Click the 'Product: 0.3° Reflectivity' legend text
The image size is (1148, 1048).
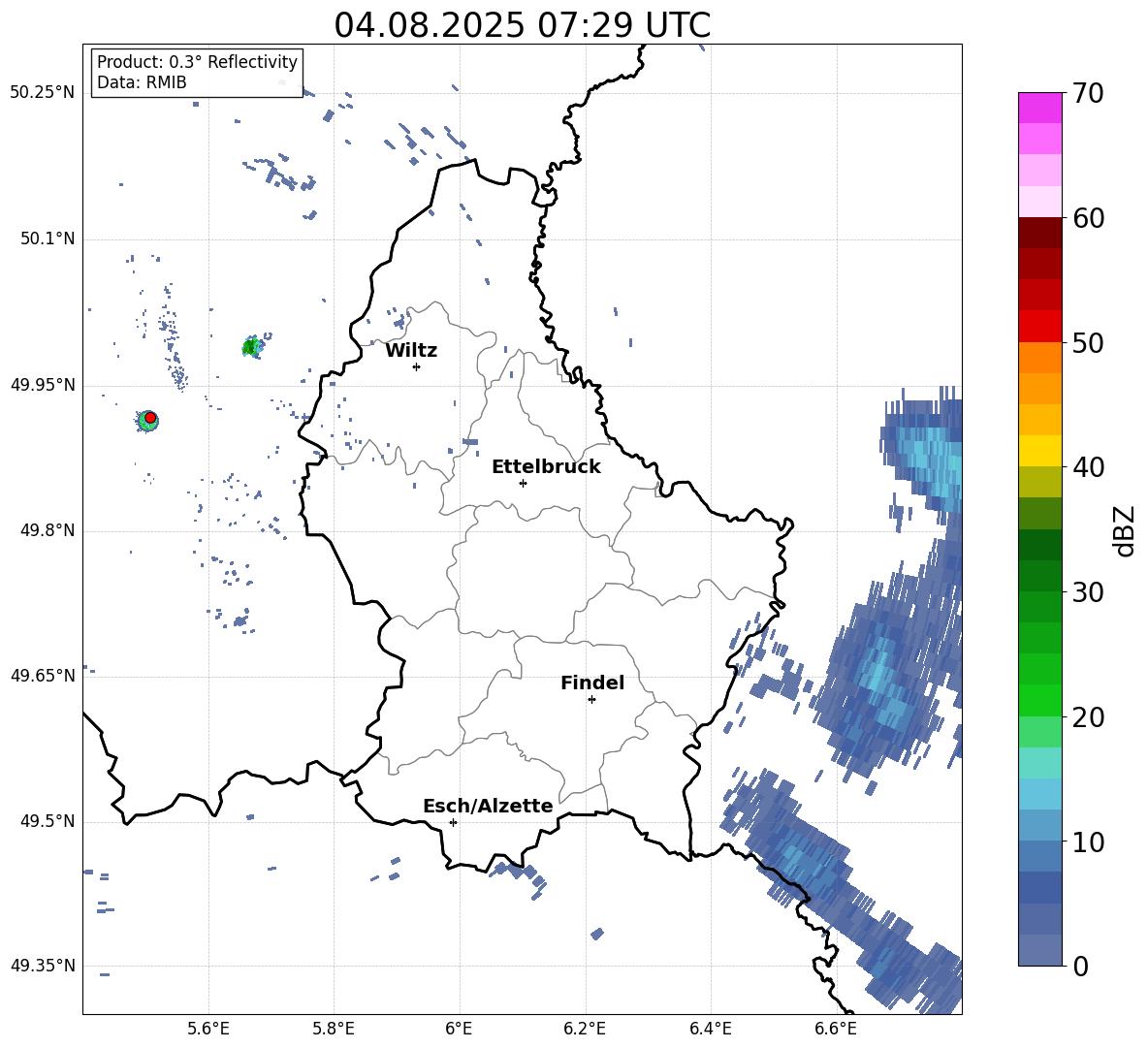click(197, 62)
